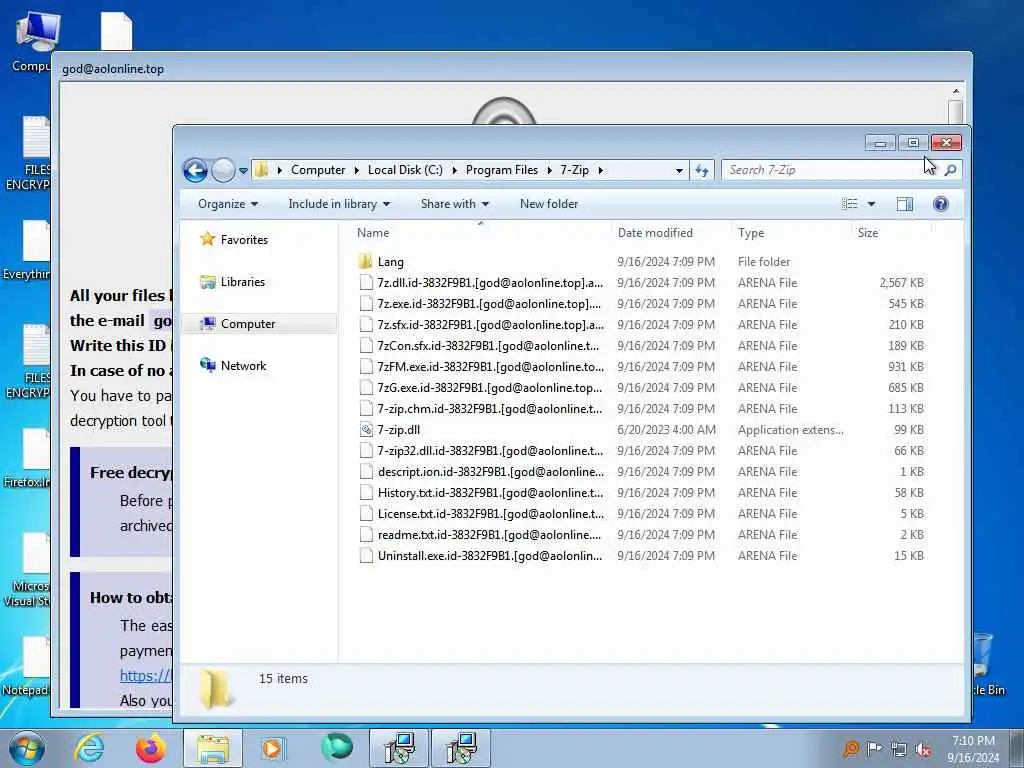Open the Organize menu
This screenshot has height=768, width=1024.
(x=228, y=204)
